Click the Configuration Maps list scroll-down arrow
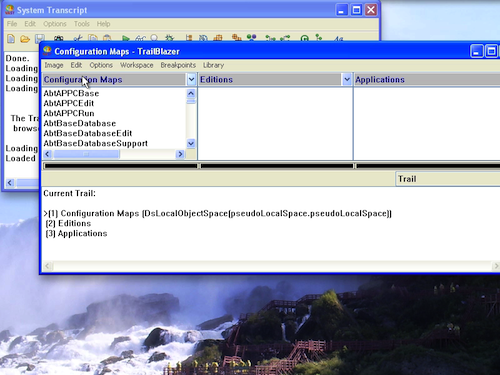Screen dimensions: 500x375 tap(191, 144)
